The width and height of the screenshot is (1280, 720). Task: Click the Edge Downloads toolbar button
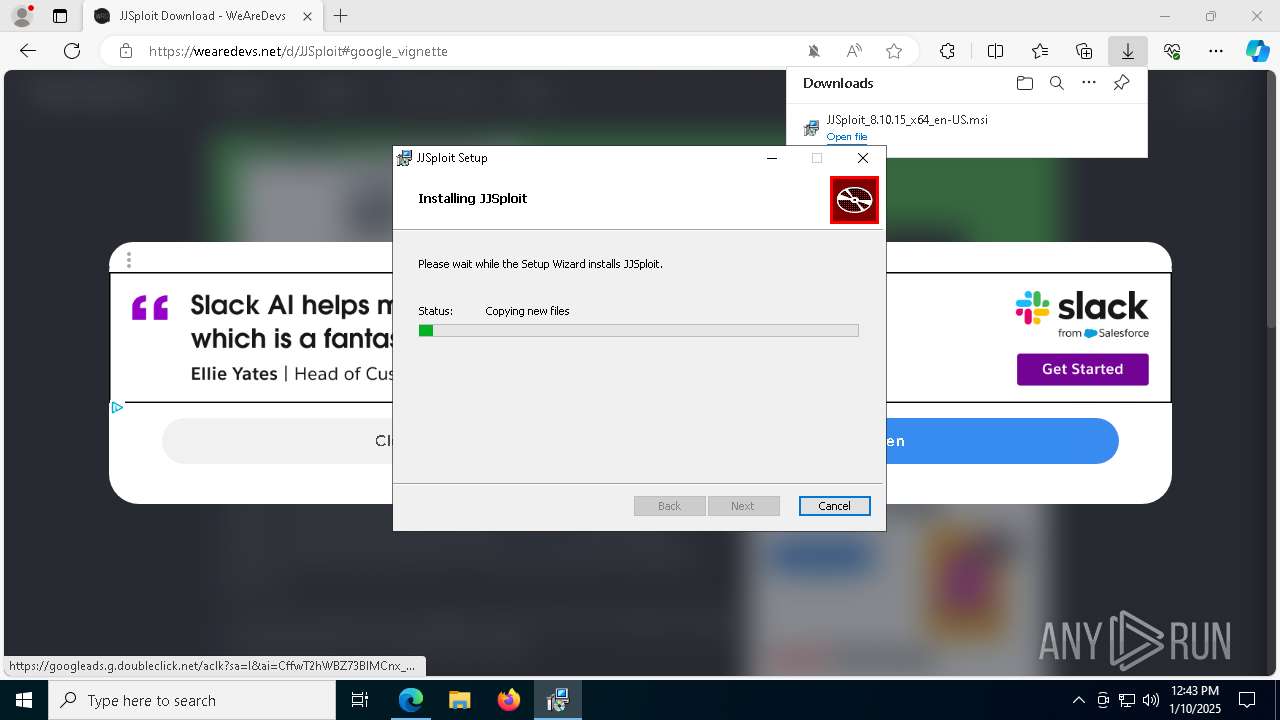pyautogui.click(x=1127, y=51)
